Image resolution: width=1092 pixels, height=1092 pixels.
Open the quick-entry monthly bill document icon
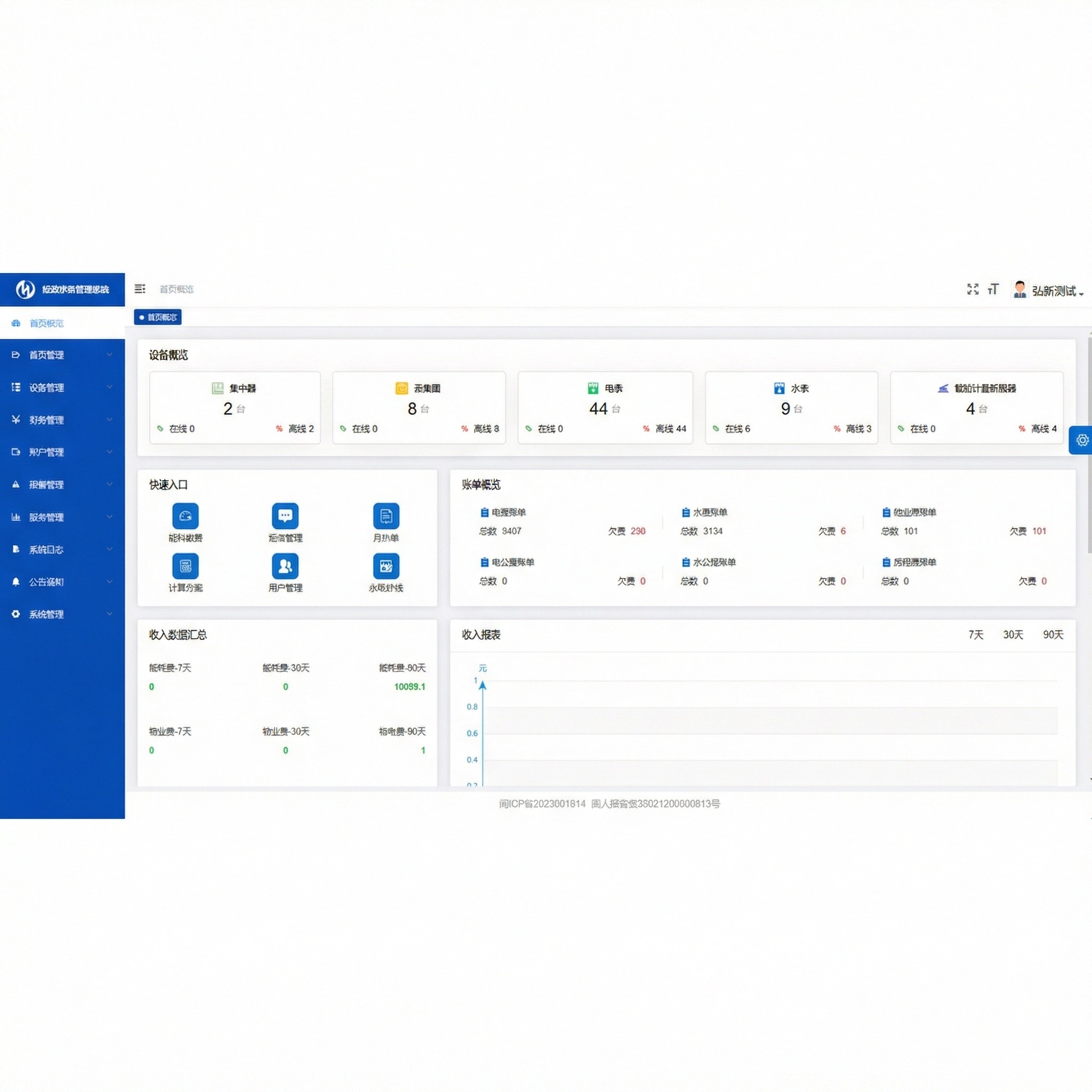tap(386, 516)
